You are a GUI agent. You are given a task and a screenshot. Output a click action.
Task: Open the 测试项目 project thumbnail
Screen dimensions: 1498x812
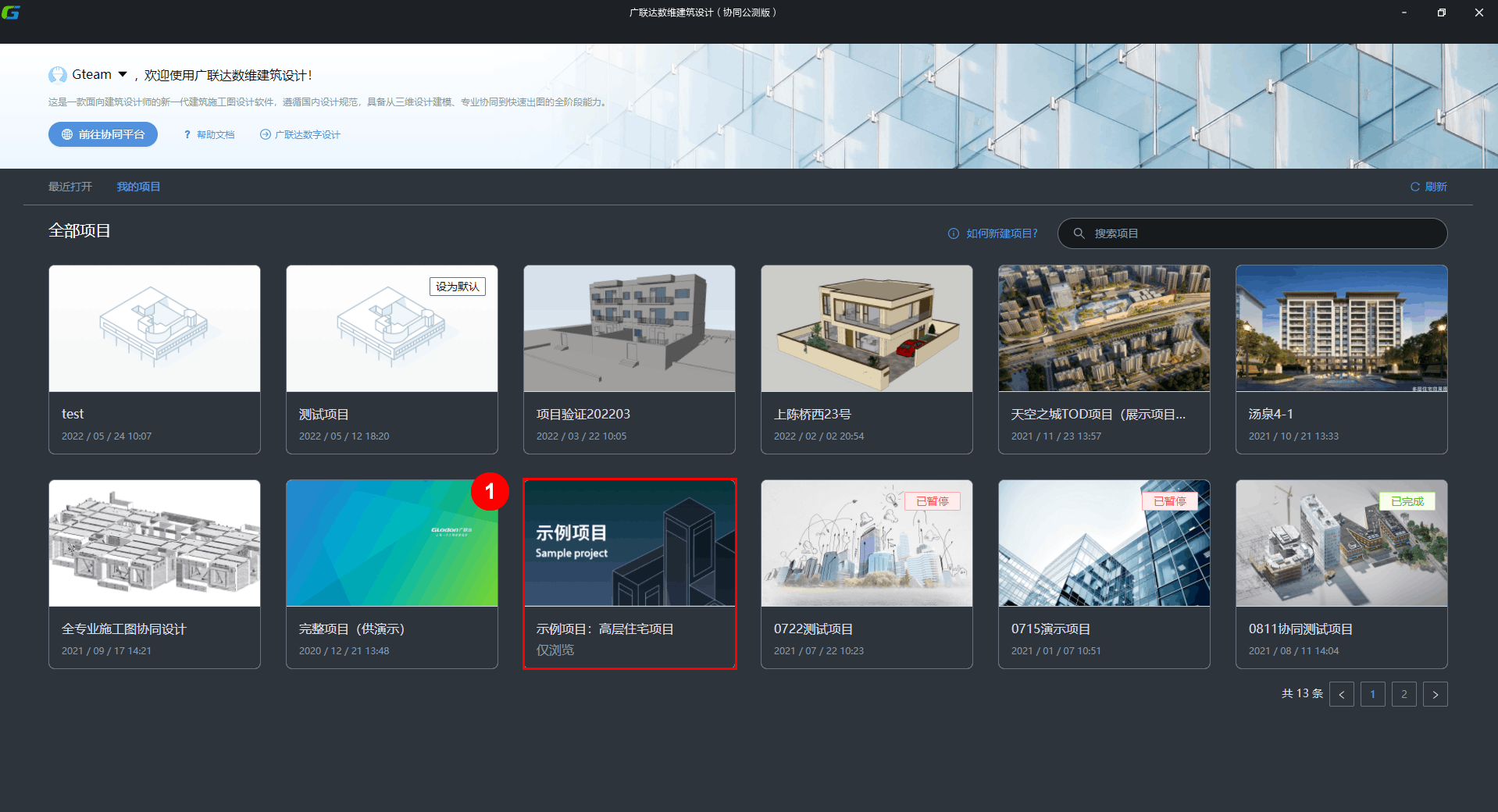(x=392, y=329)
